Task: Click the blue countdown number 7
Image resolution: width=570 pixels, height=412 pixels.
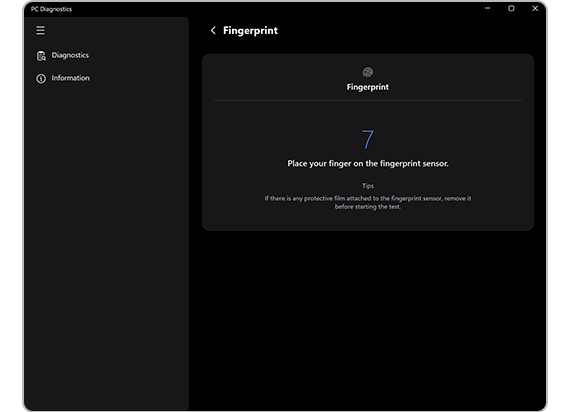Action: pos(368,139)
